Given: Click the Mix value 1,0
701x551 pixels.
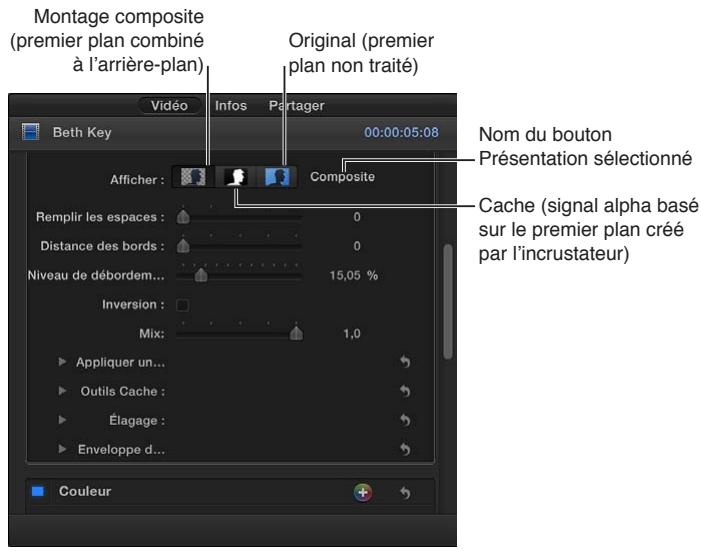Looking at the screenshot, I should point(351,334).
